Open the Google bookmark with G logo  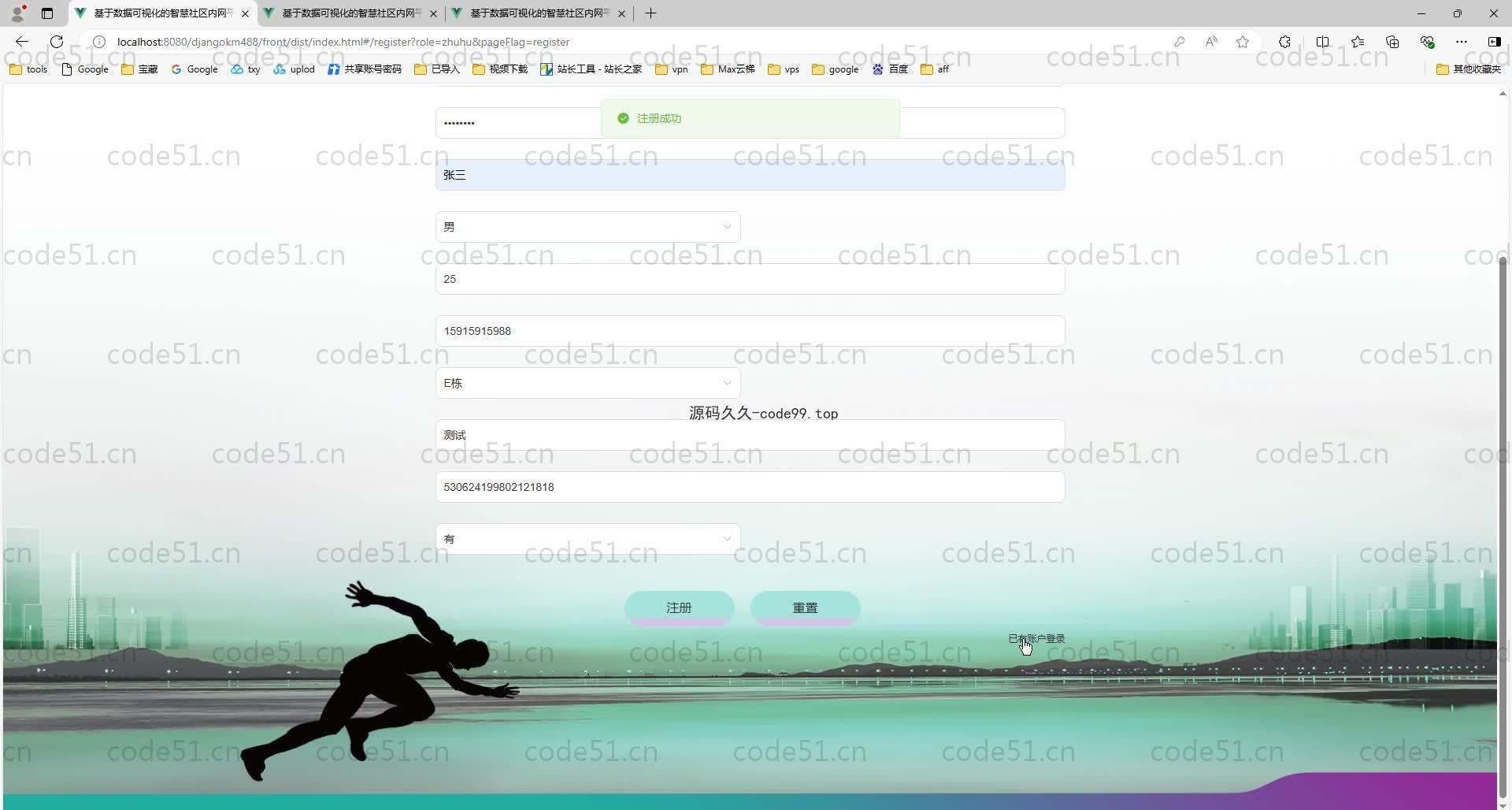click(x=194, y=69)
